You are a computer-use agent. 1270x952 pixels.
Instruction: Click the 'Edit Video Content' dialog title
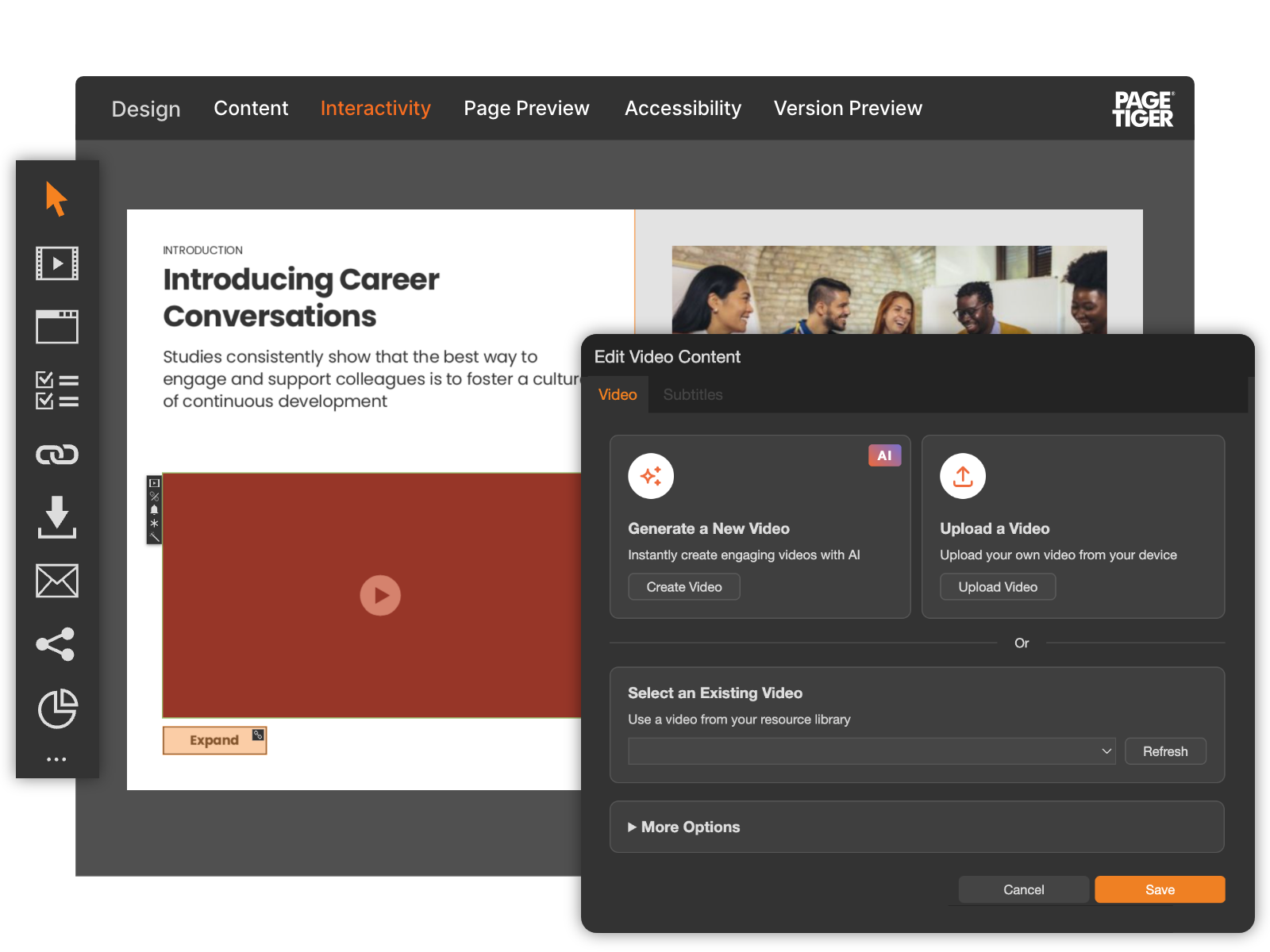(x=668, y=357)
